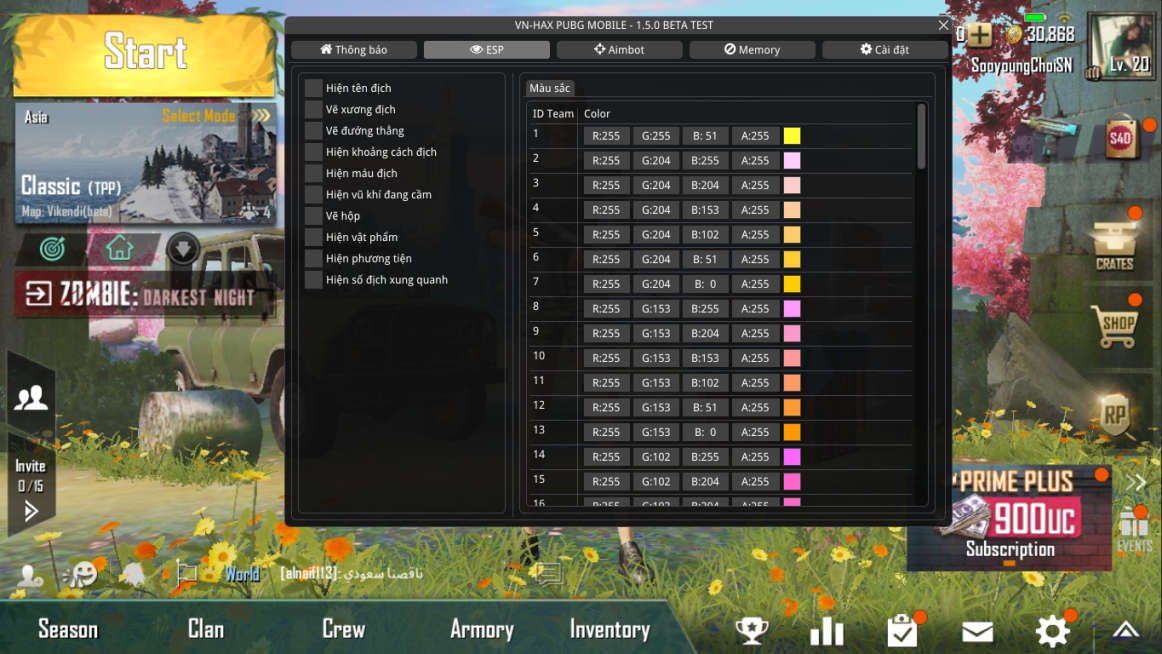The image size is (1162, 654).
Task: Enable Vẽ hộp checkbox
Action: tap(313, 216)
